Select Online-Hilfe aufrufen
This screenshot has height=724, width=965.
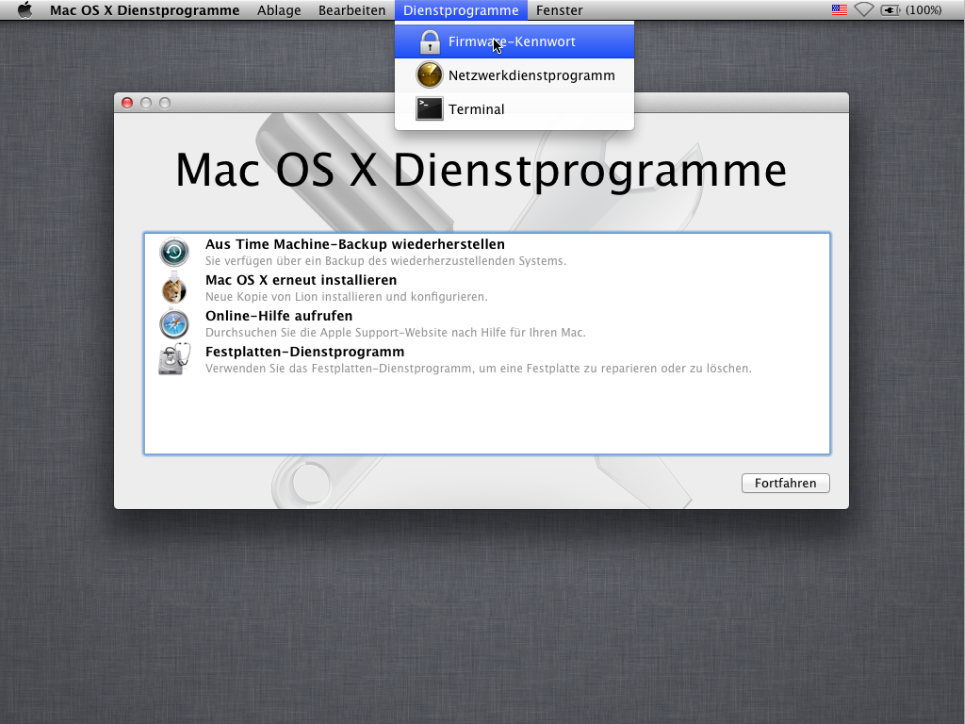pyautogui.click(x=279, y=316)
